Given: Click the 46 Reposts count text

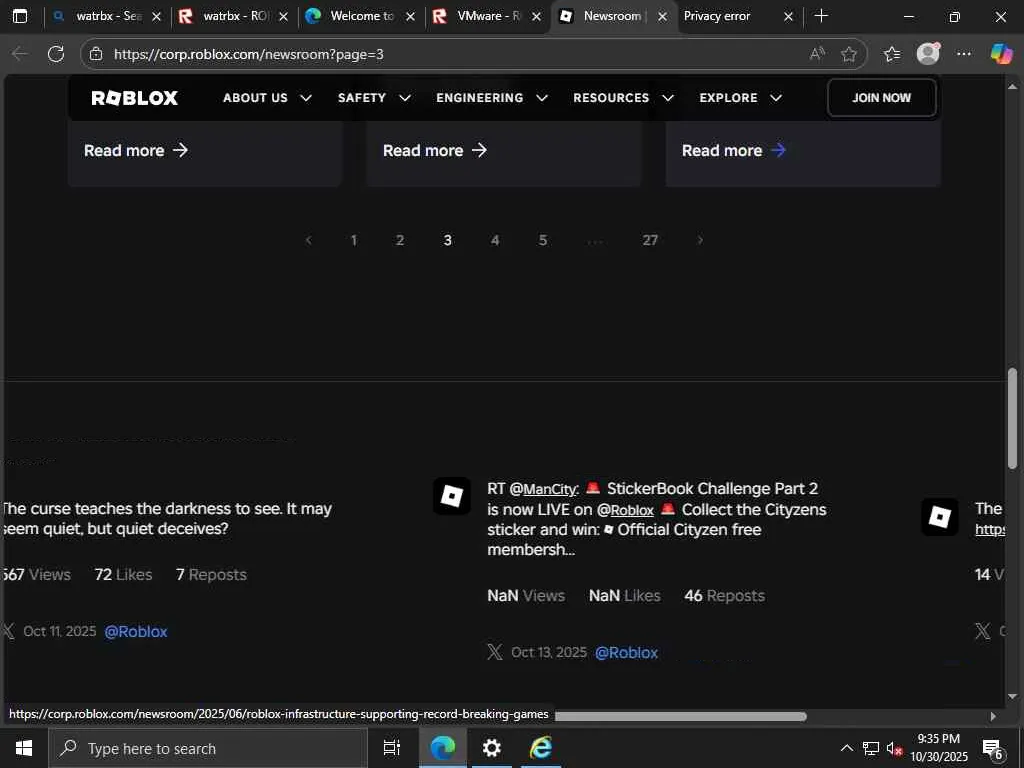Looking at the screenshot, I should [x=724, y=596].
